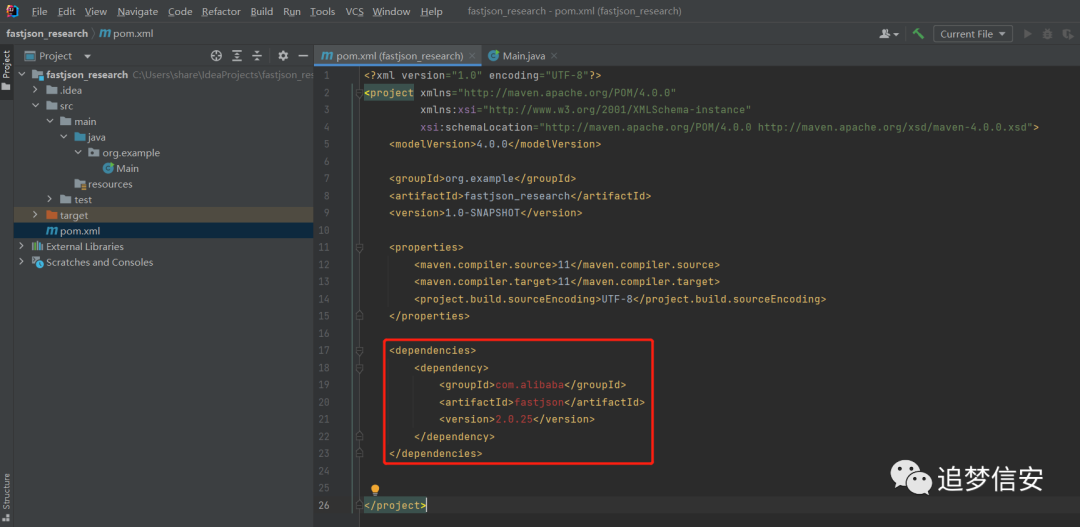
Task: Expand the target folder in project tree
Action: (36, 215)
